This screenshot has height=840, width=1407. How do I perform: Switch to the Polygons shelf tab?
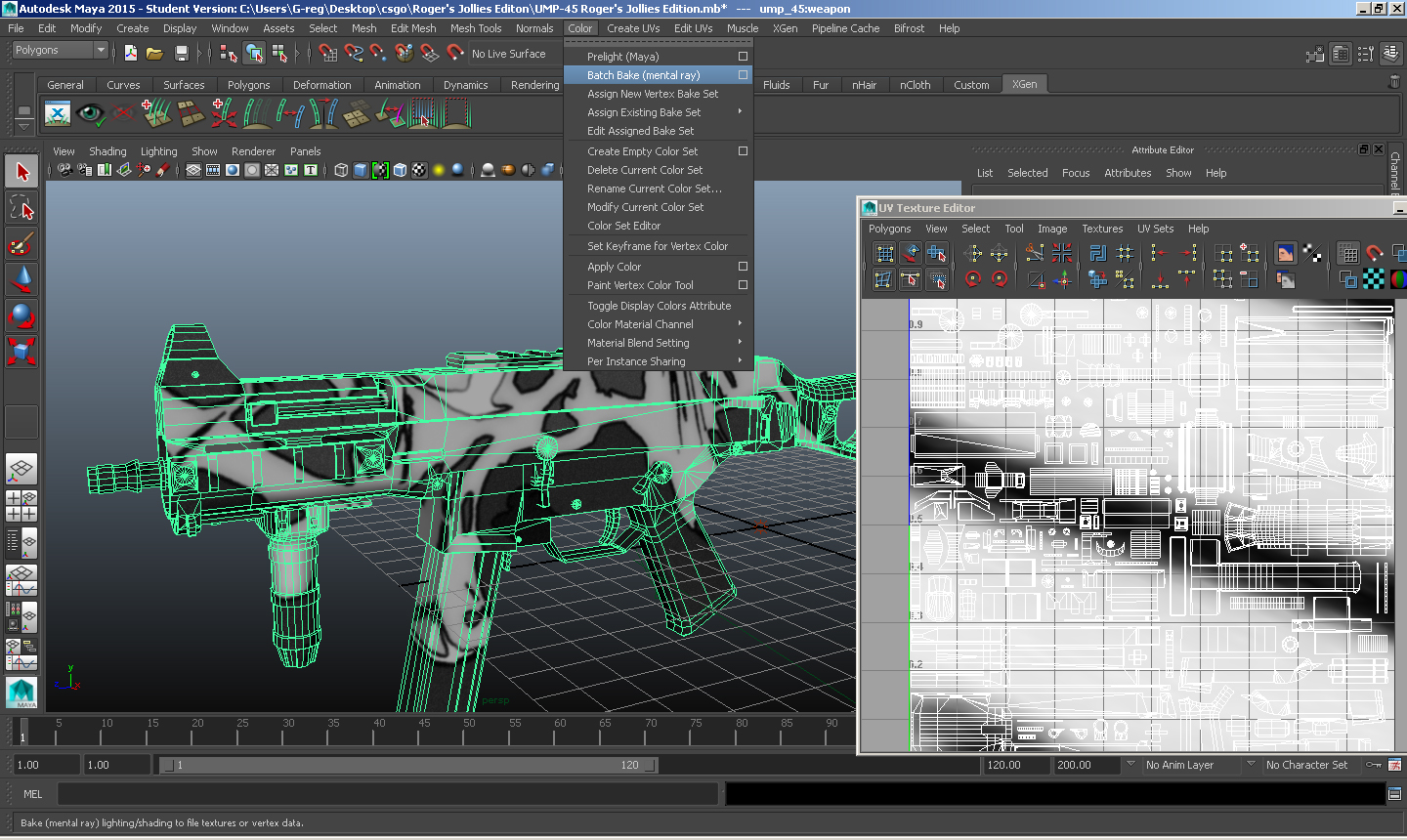pos(248,85)
